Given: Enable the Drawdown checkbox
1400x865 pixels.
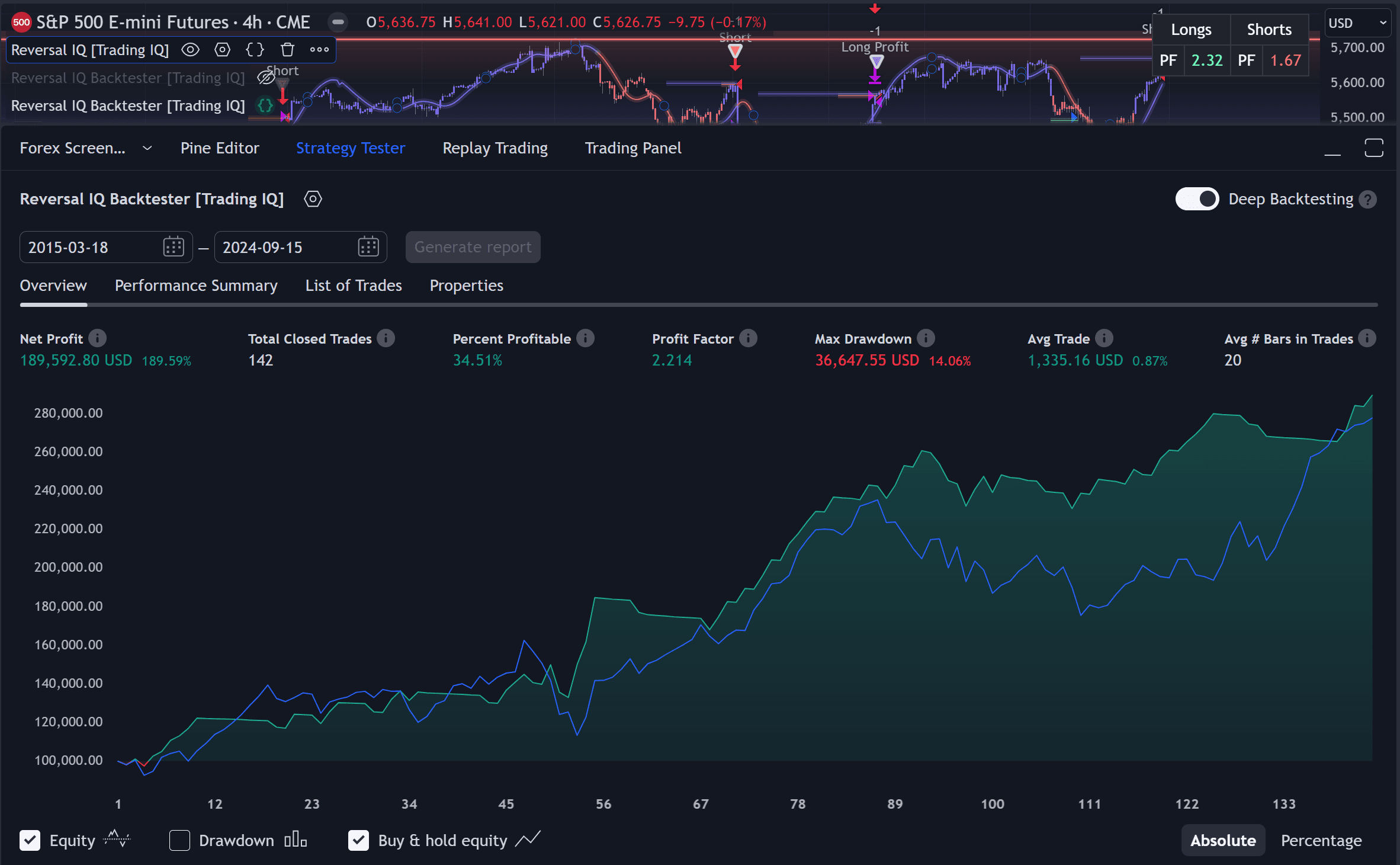Looking at the screenshot, I should (179, 840).
